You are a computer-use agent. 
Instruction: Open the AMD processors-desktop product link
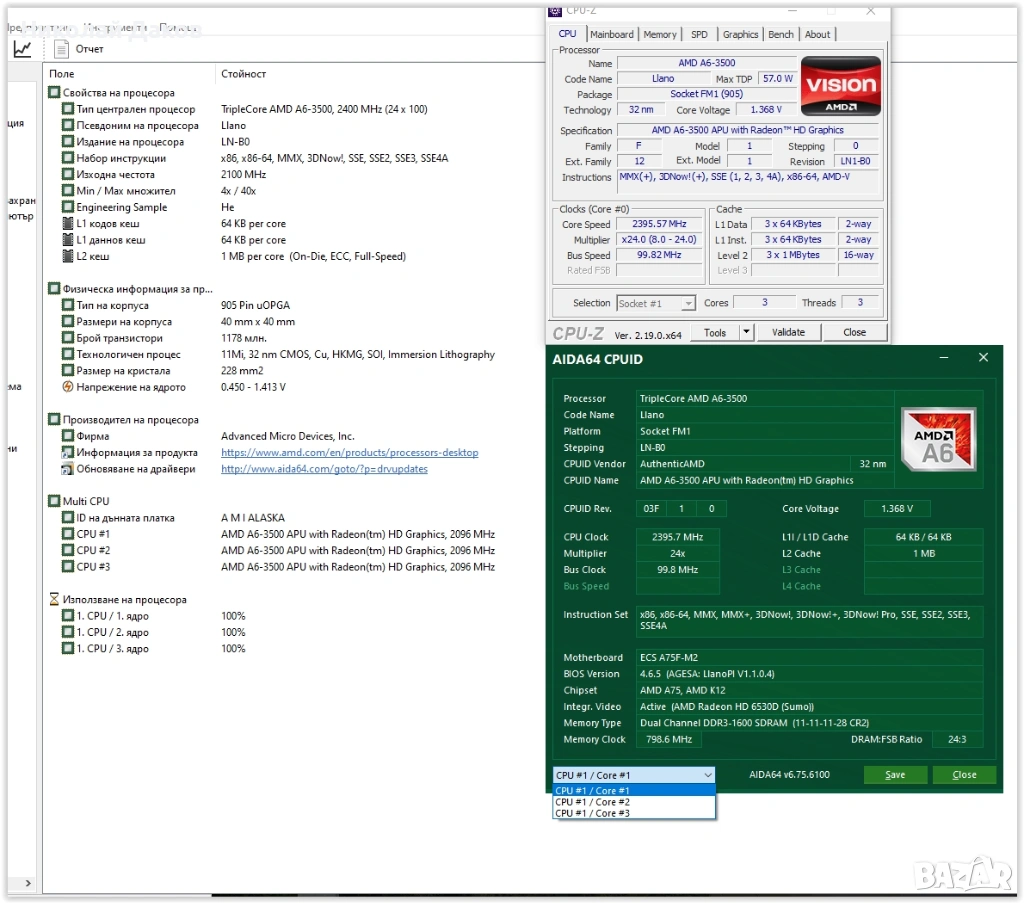(349, 453)
